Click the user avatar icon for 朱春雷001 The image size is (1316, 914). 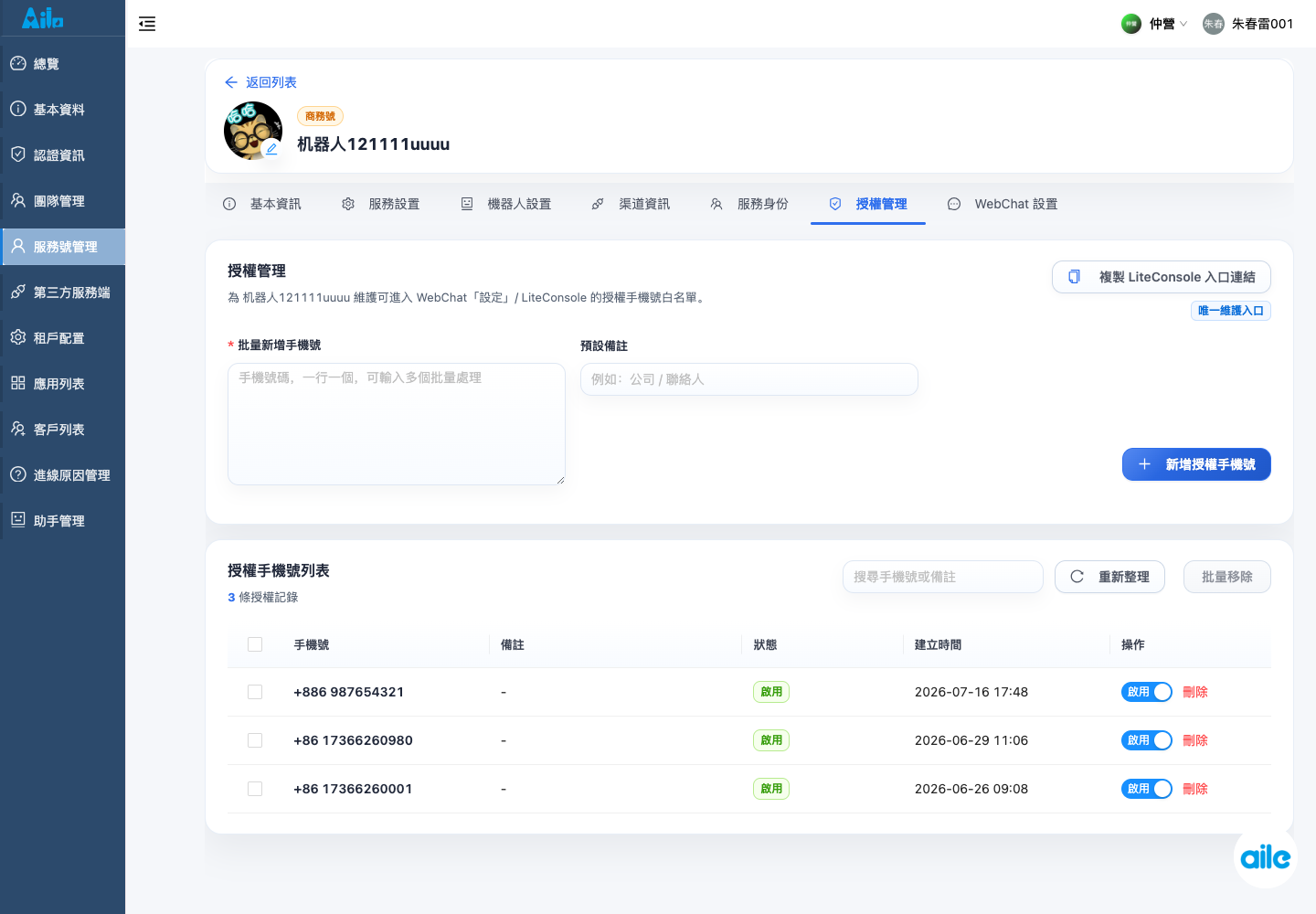tap(1214, 24)
